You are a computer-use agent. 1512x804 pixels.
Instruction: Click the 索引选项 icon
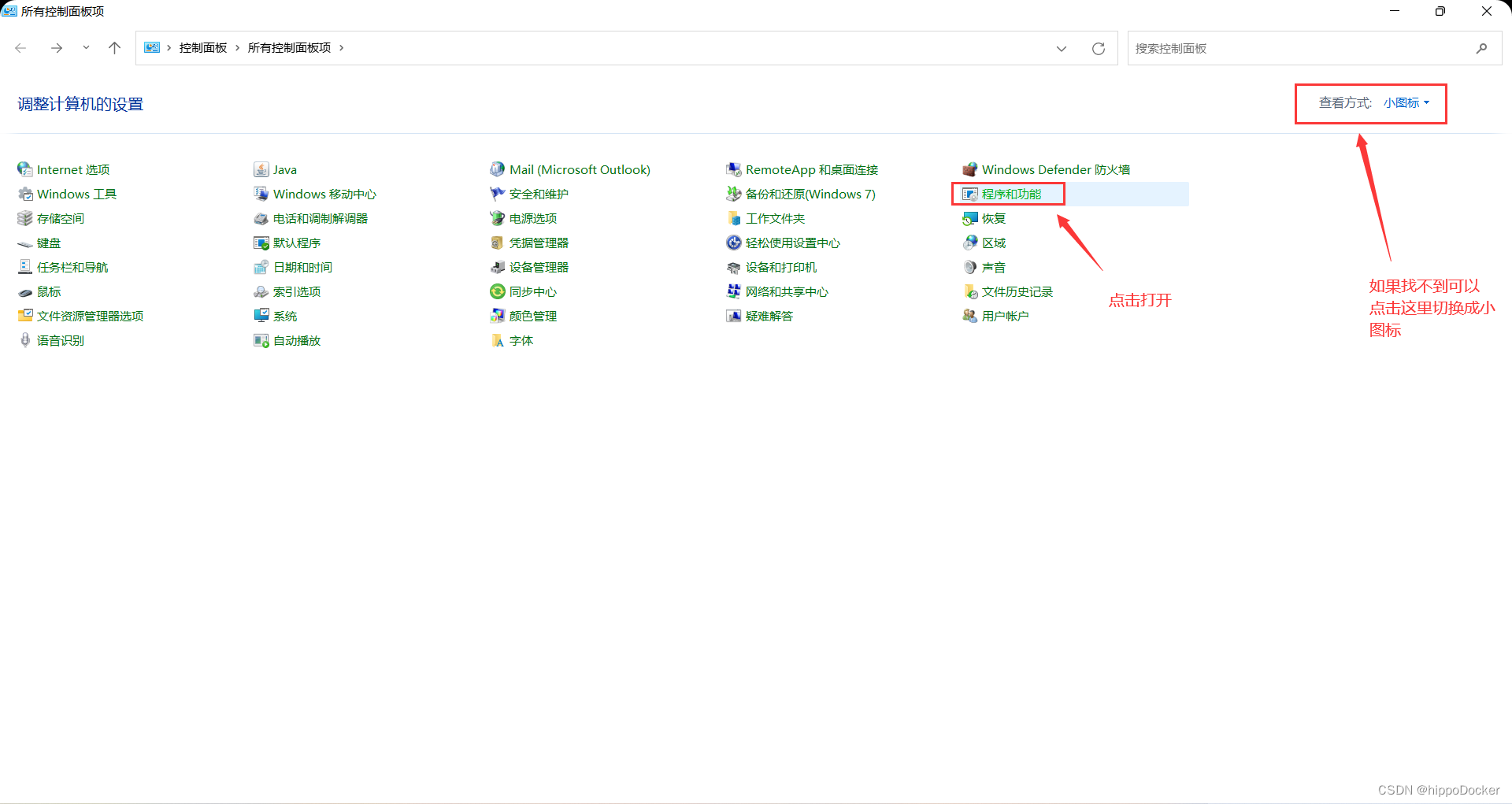point(261,291)
